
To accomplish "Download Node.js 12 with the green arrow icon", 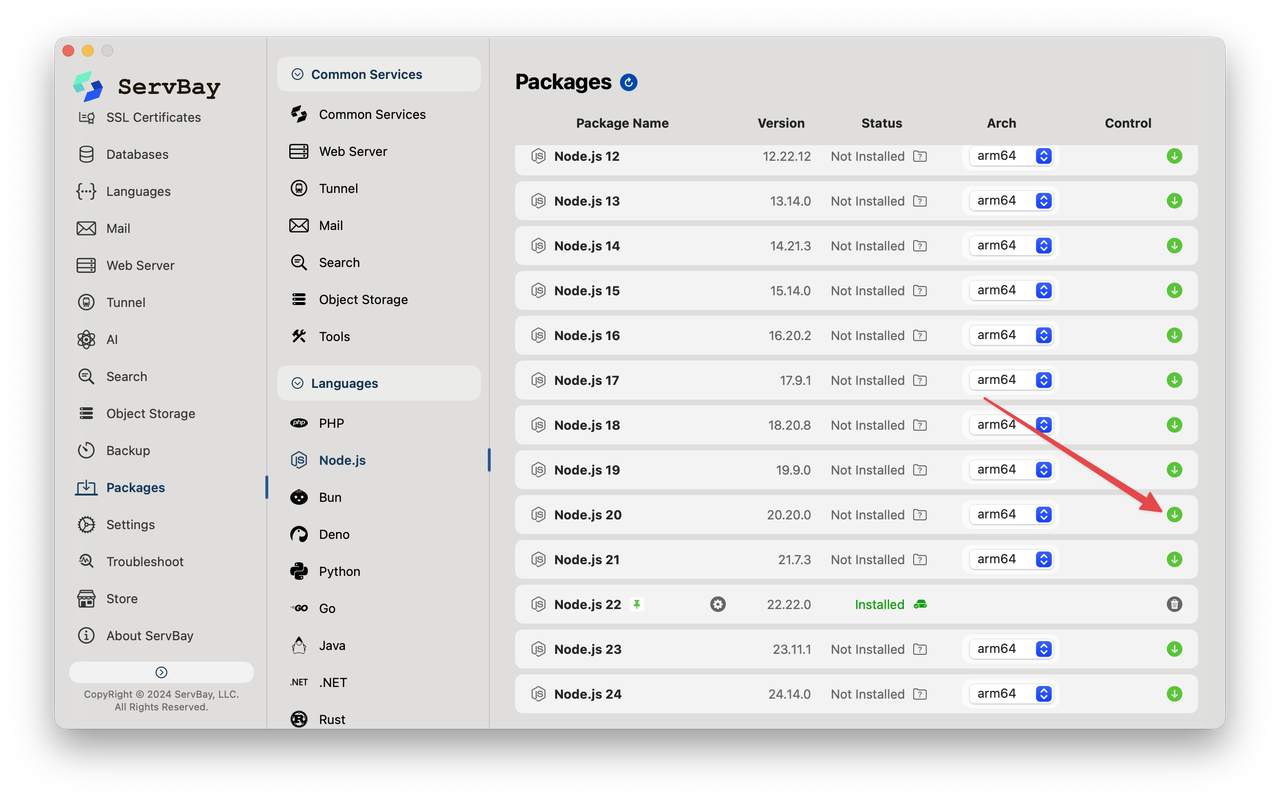I will [x=1174, y=156].
